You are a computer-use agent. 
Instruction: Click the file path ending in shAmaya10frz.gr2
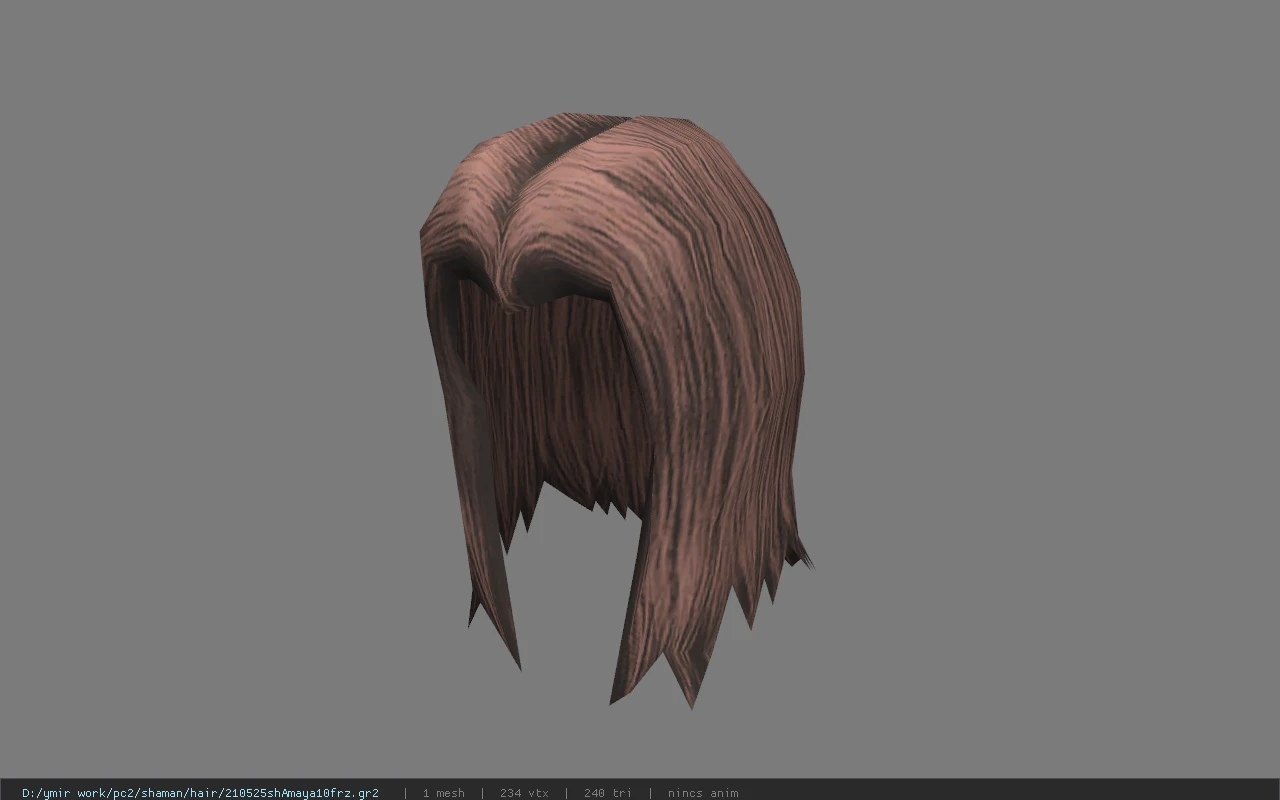point(200,793)
